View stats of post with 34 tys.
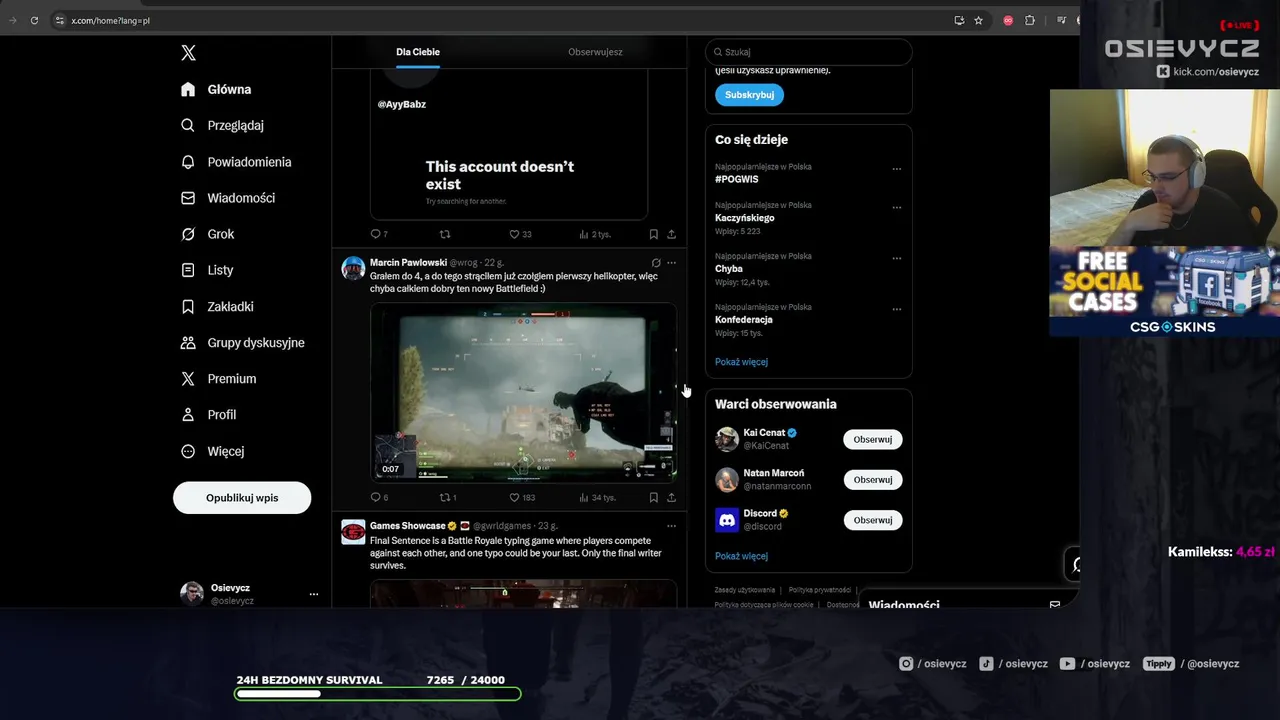This screenshot has width=1280, height=720. pyautogui.click(x=596, y=497)
